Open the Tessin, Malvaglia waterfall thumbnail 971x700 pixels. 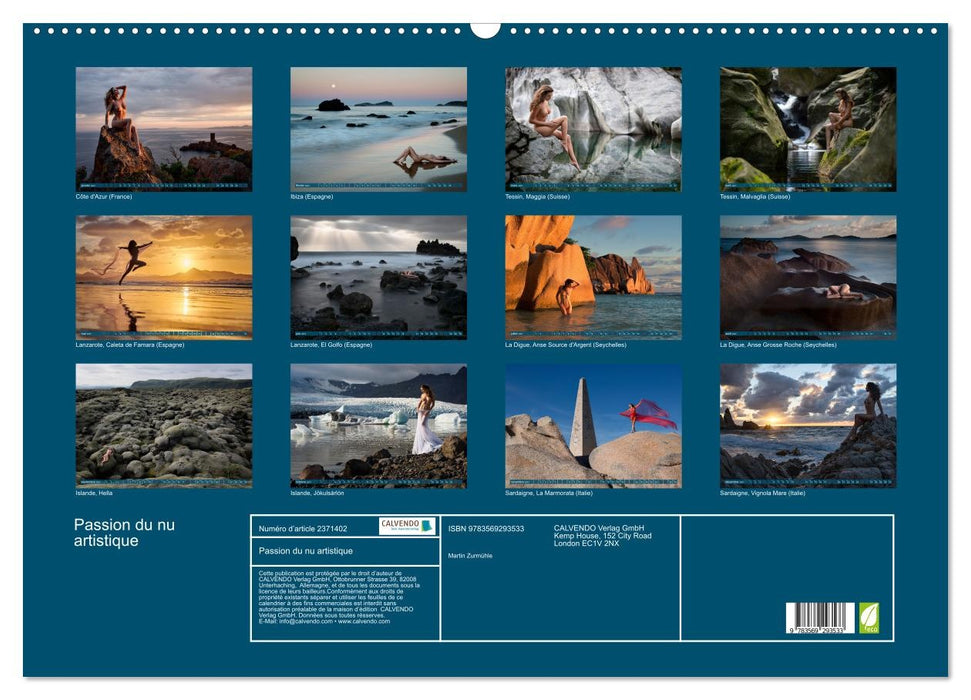click(x=808, y=129)
